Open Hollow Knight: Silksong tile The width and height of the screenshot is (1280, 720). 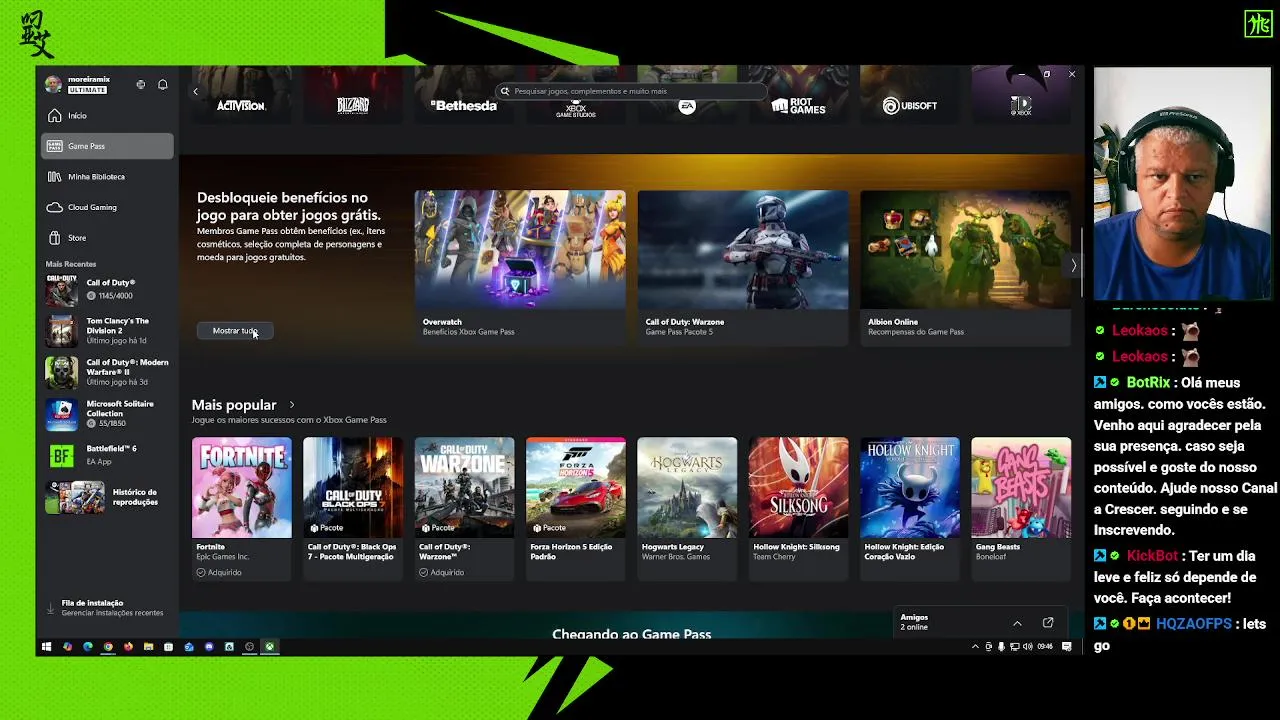tap(799, 508)
